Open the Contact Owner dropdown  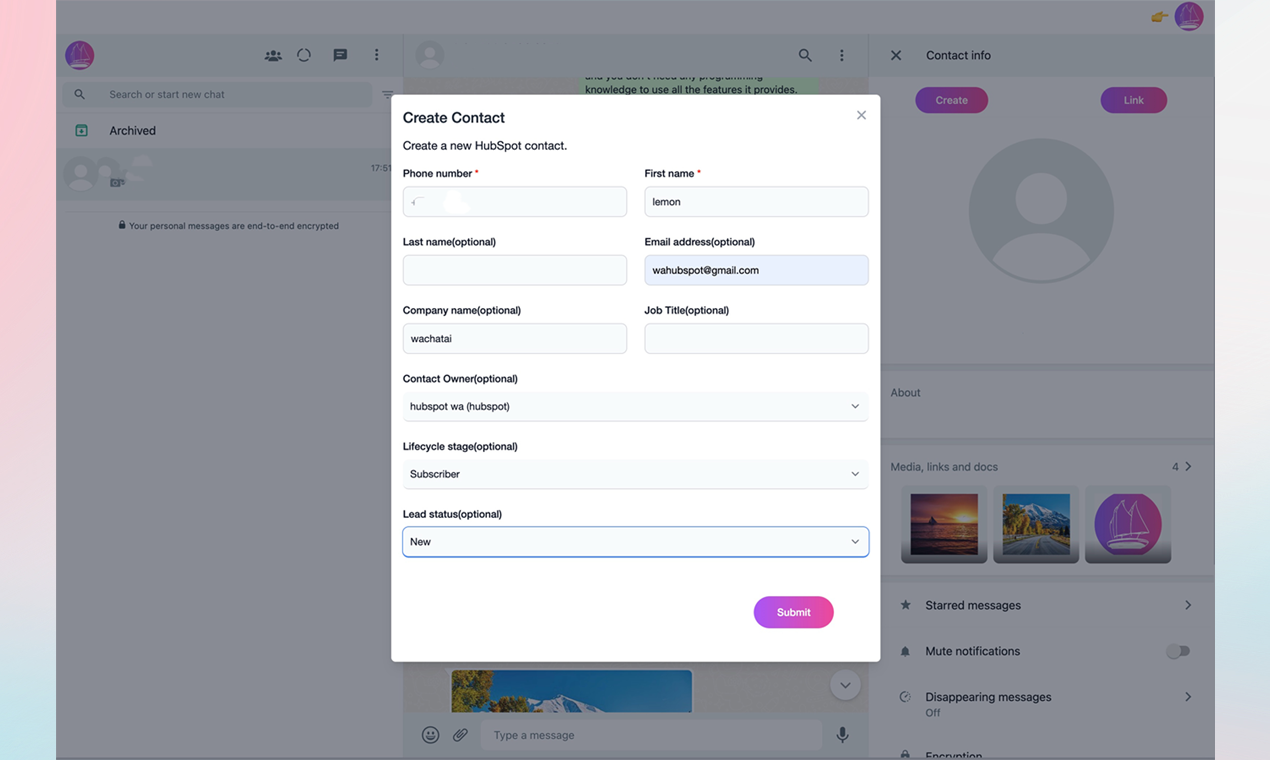[635, 406]
